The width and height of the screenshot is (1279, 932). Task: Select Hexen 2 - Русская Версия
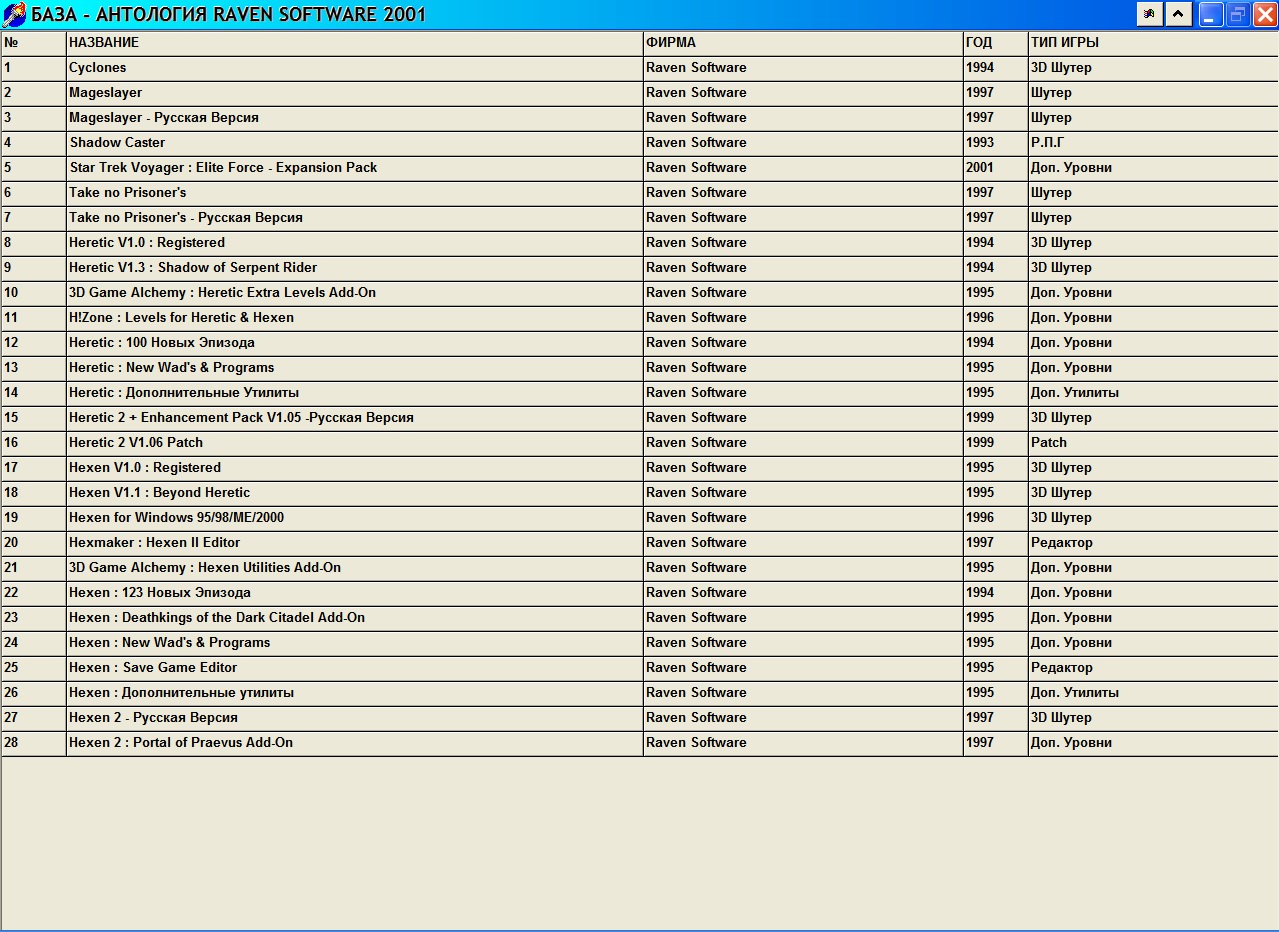click(153, 718)
